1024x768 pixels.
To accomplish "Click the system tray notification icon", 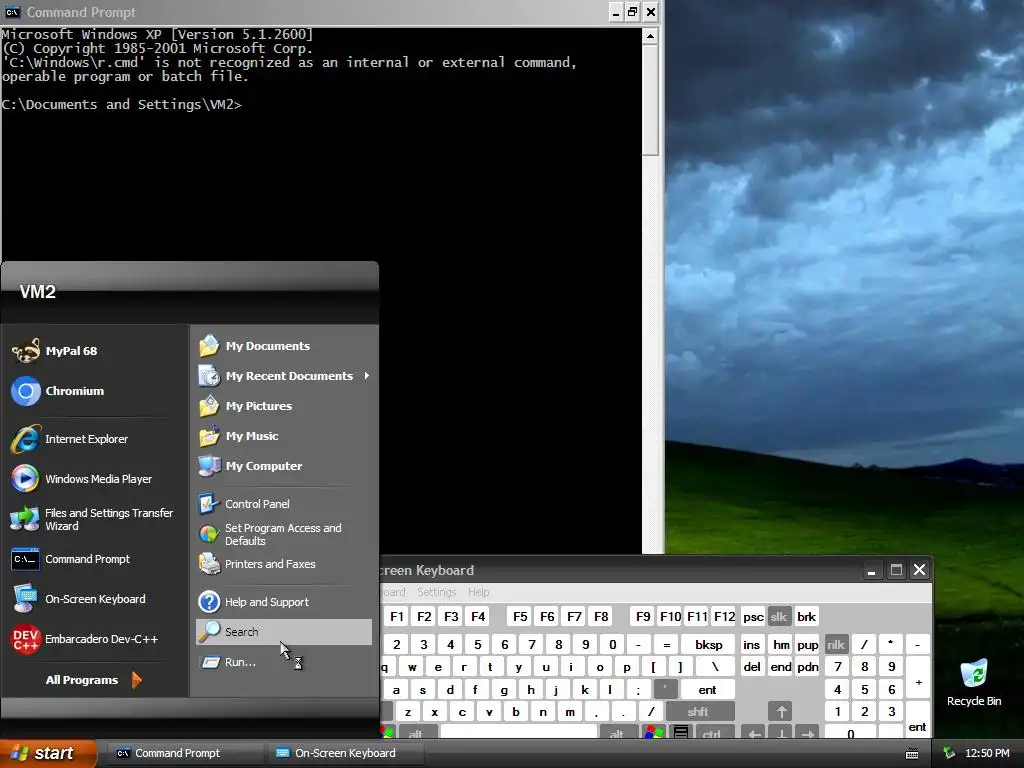I will (950, 754).
